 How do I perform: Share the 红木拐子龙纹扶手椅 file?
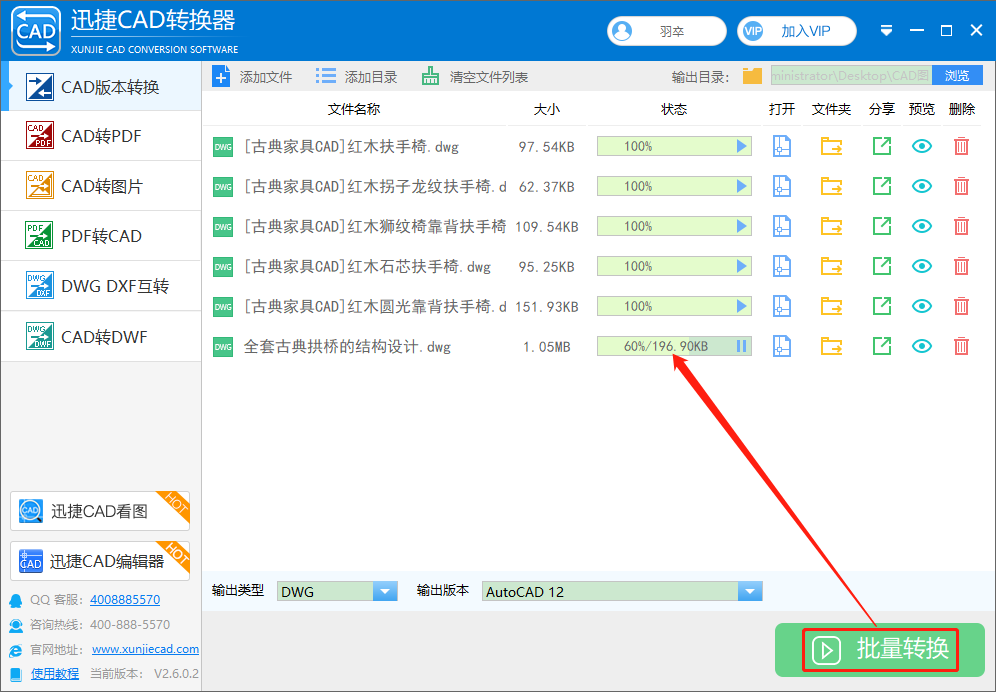tap(882, 186)
